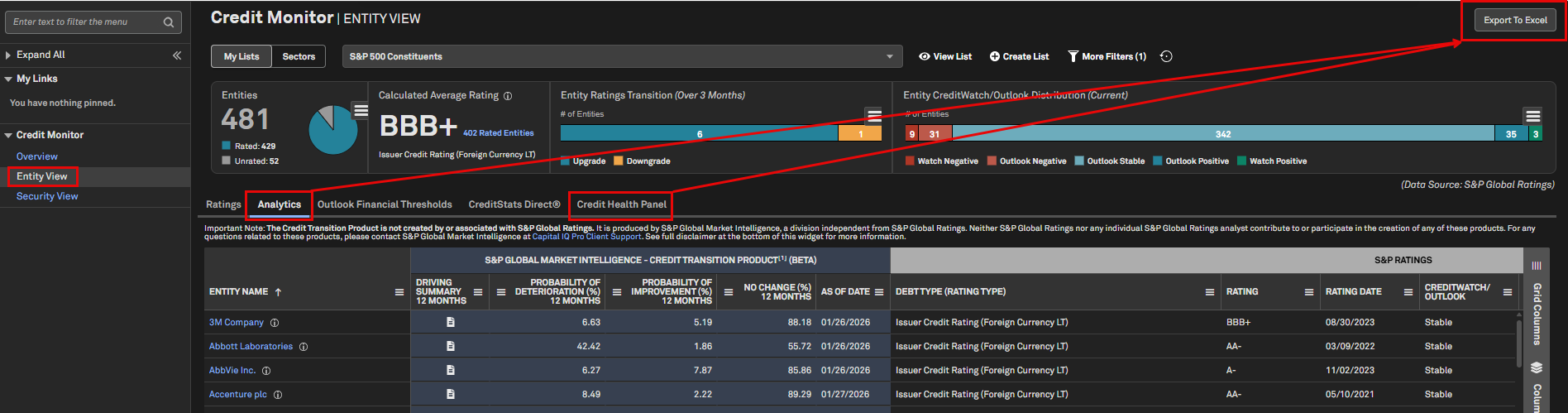Toggle Rated: 429 legend entry
Image resolution: width=1568 pixels, height=413 pixels.
click(x=249, y=146)
